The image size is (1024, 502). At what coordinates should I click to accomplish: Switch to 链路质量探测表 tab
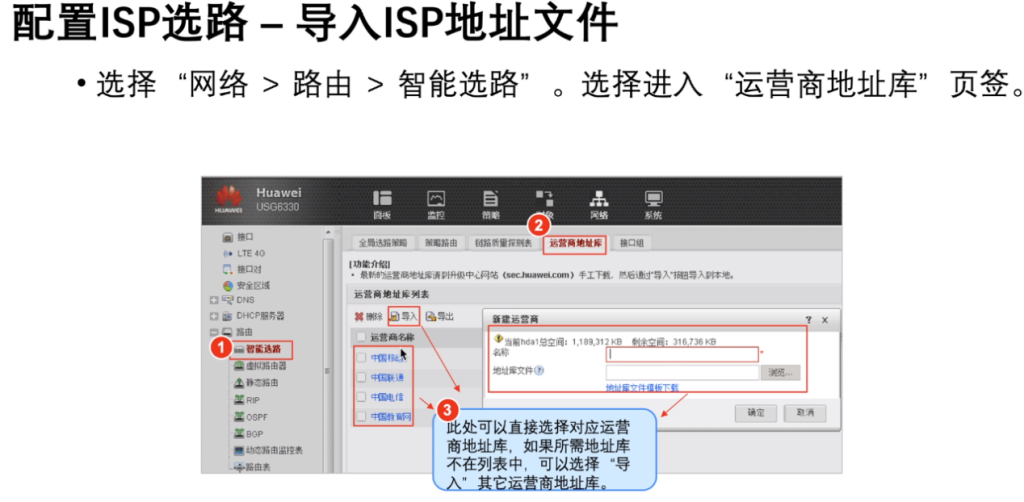click(x=503, y=243)
